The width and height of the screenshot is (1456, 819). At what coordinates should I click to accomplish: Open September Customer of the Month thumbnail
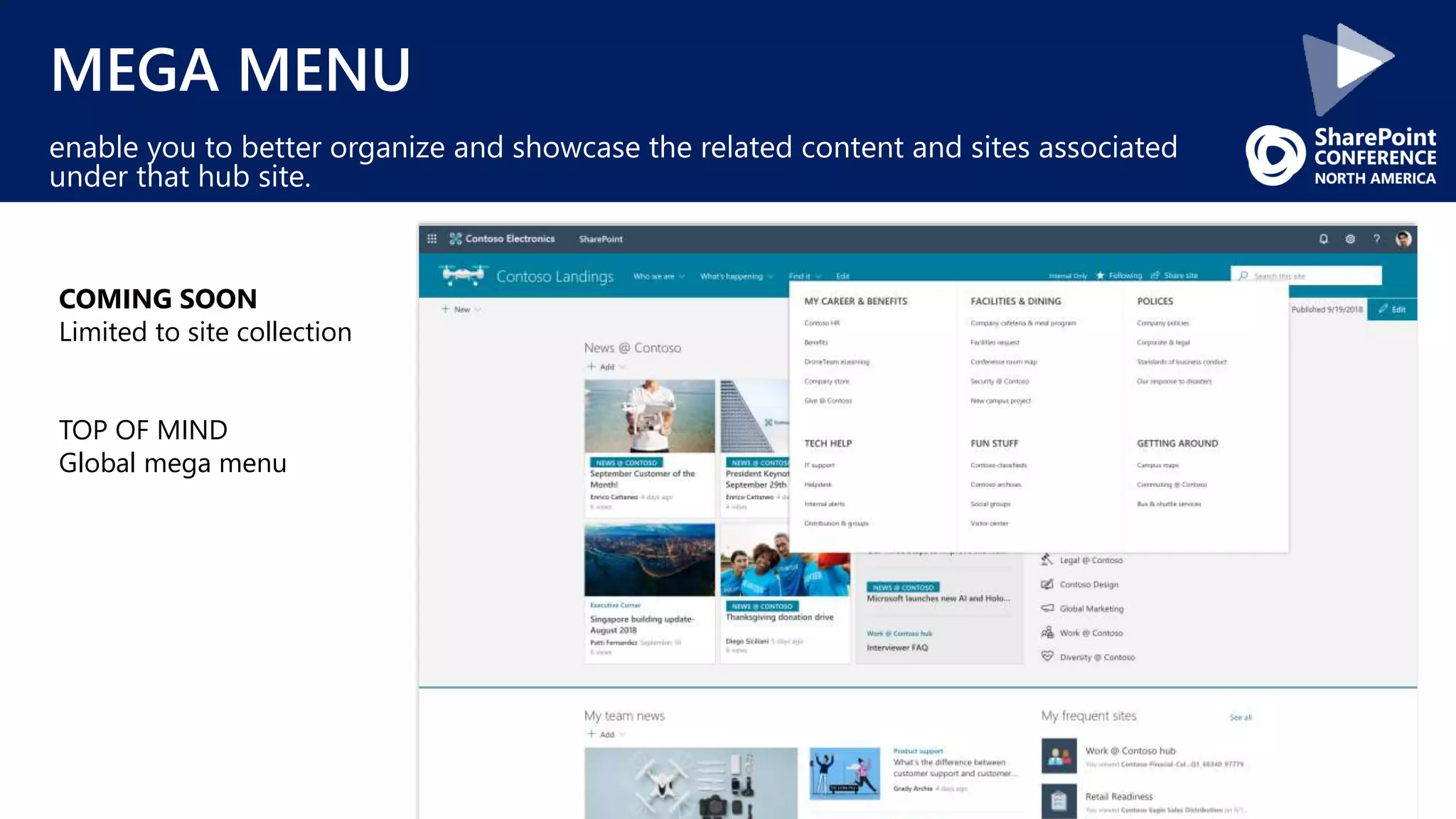pyautogui.click(x=649, y=416)
